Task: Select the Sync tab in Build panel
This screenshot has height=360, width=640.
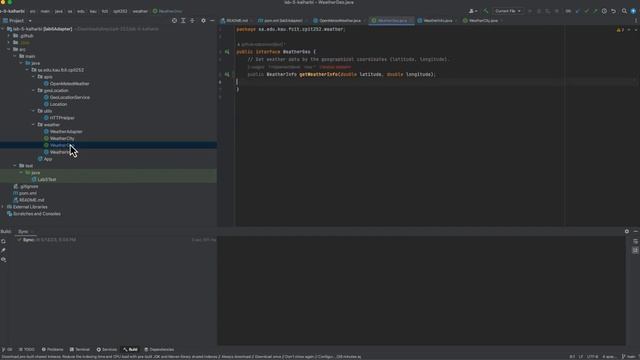Action: (x=24, y=232)
